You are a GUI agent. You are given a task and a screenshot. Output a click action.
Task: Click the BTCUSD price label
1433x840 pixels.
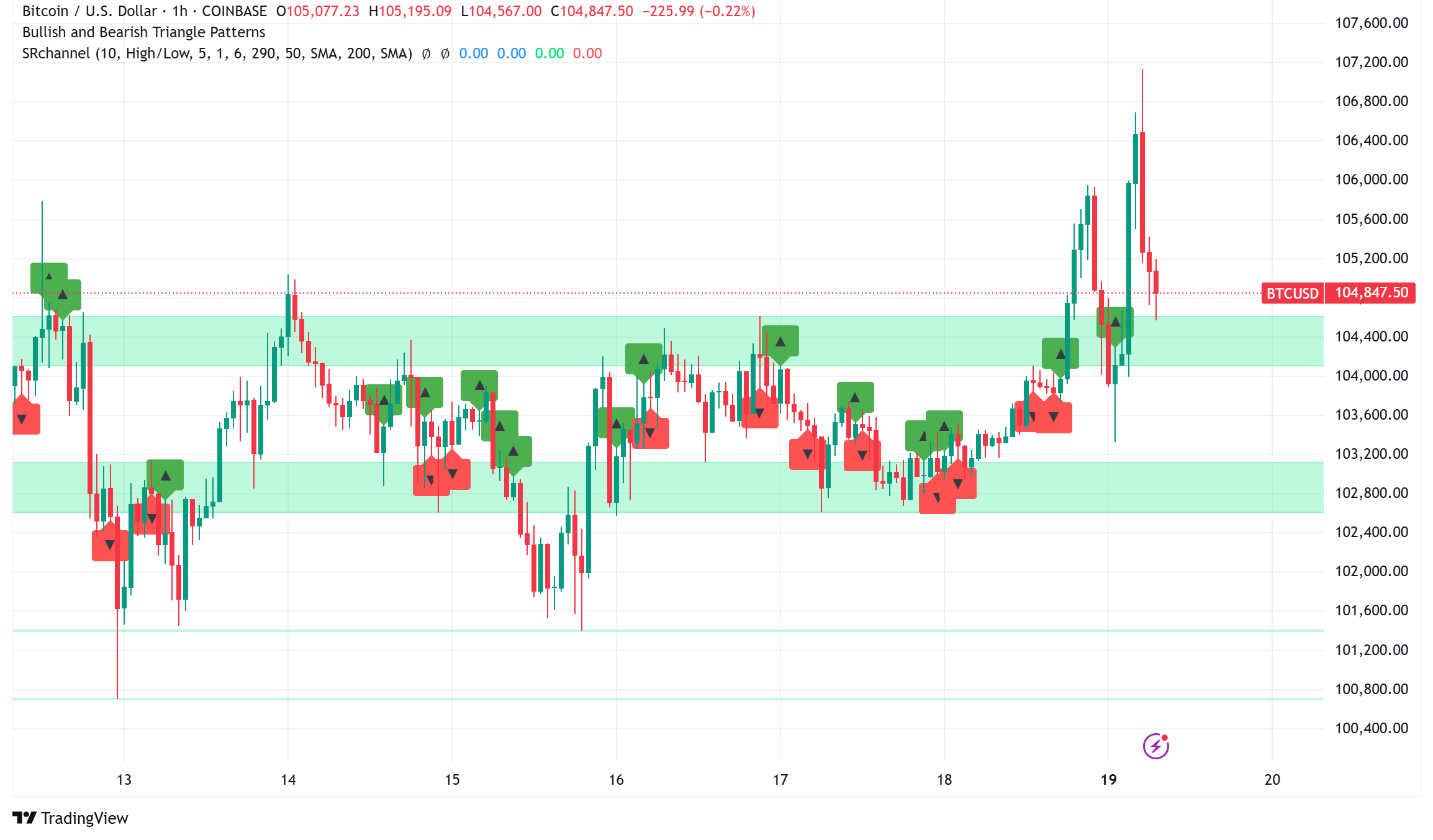tap(1292, 293)
